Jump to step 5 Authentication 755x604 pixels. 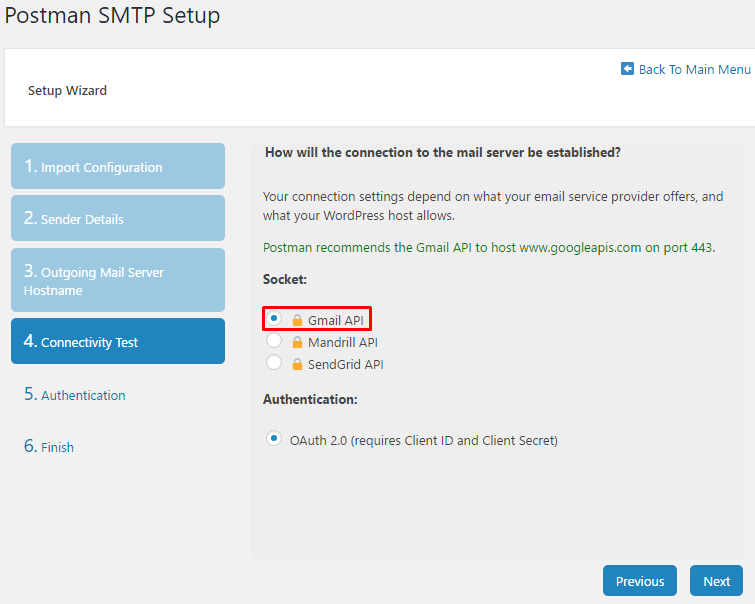[75, 394]
